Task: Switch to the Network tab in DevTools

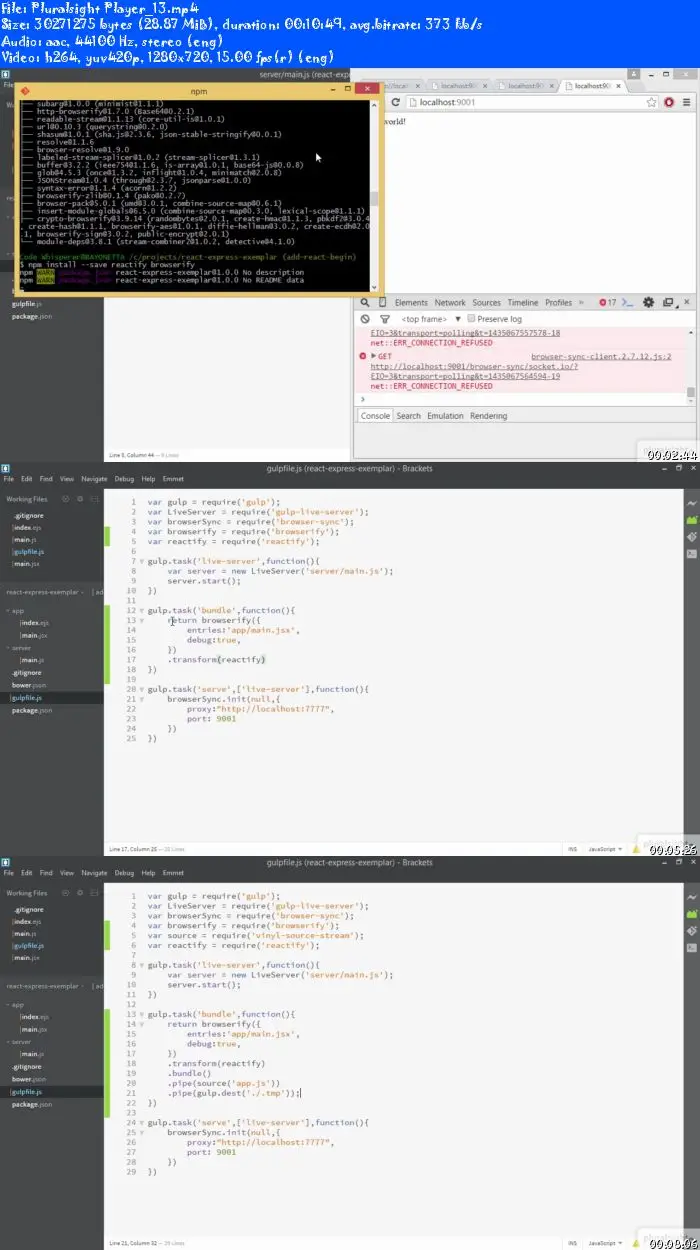Action: pyautogui.click(x=449, y=302)
